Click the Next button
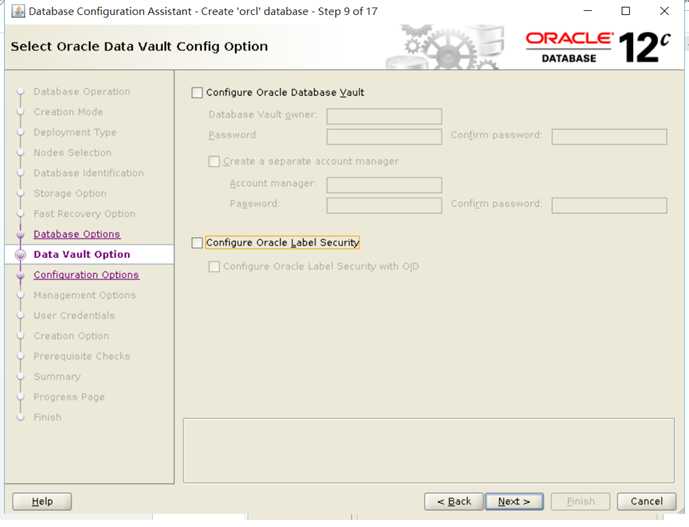The height and width of the screenshot is (527, 689). tap(514, 502)
